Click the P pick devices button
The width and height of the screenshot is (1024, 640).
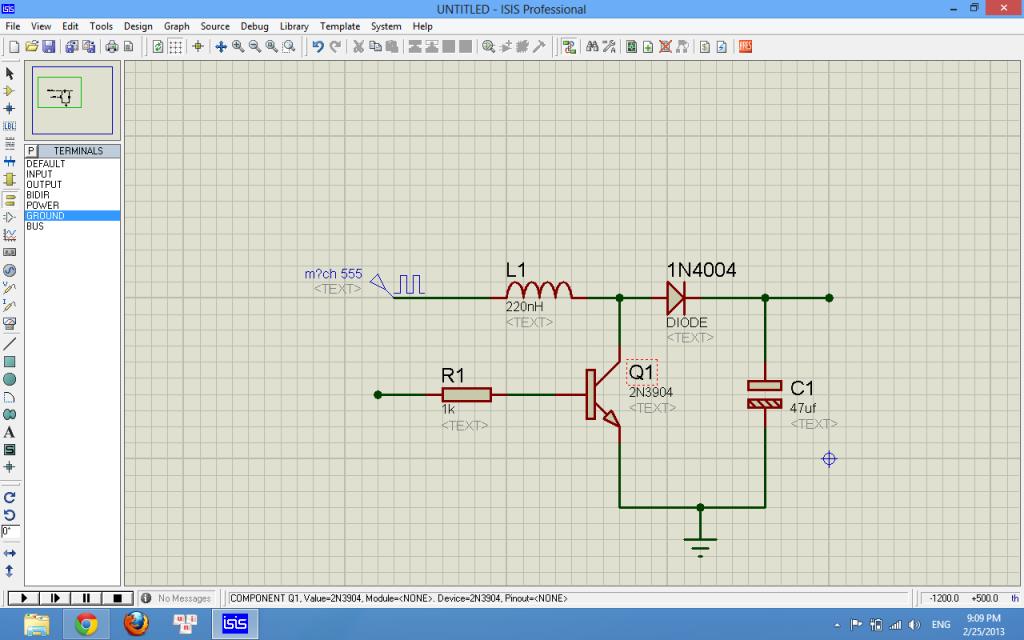(x=31, y=151)
